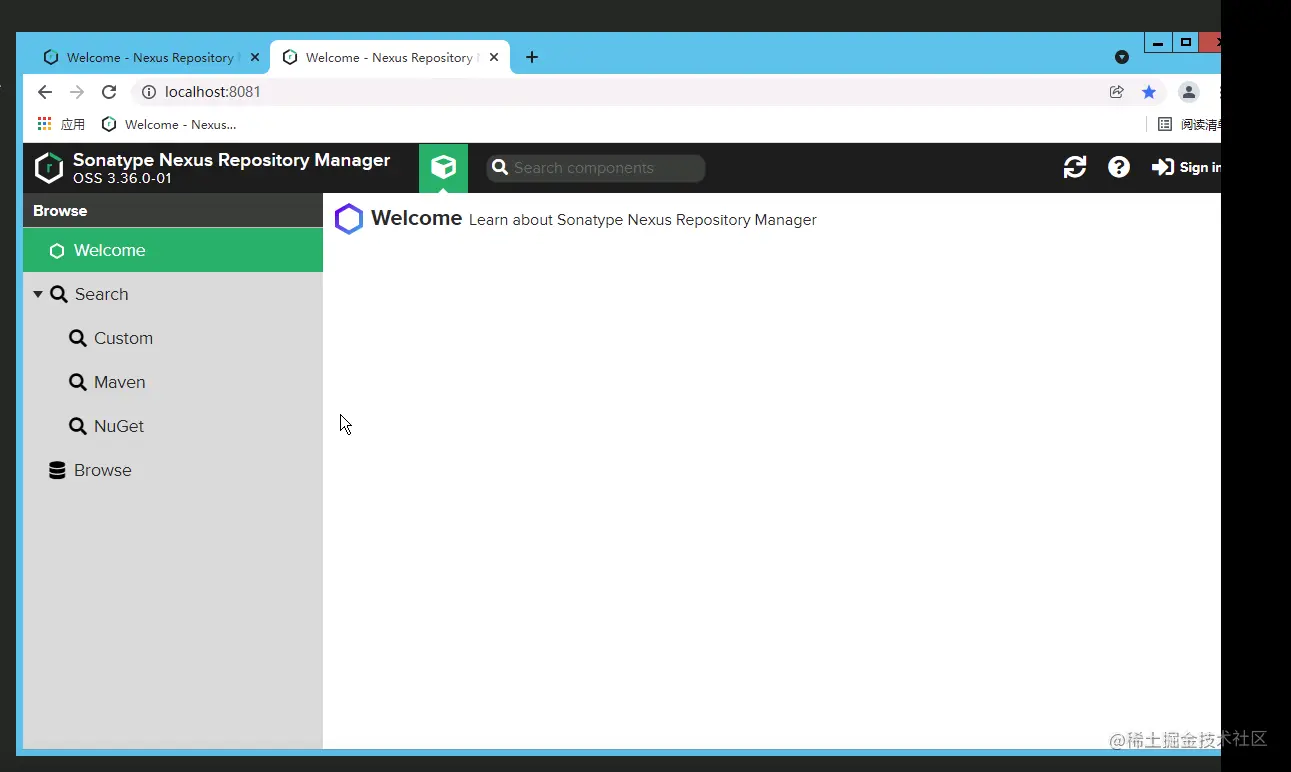Click the magnifier icon beside Search node
The image size is (1291, 772).
coord(59,294)
